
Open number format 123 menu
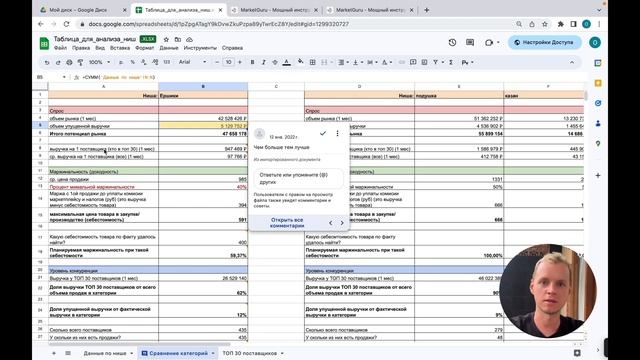167,62
